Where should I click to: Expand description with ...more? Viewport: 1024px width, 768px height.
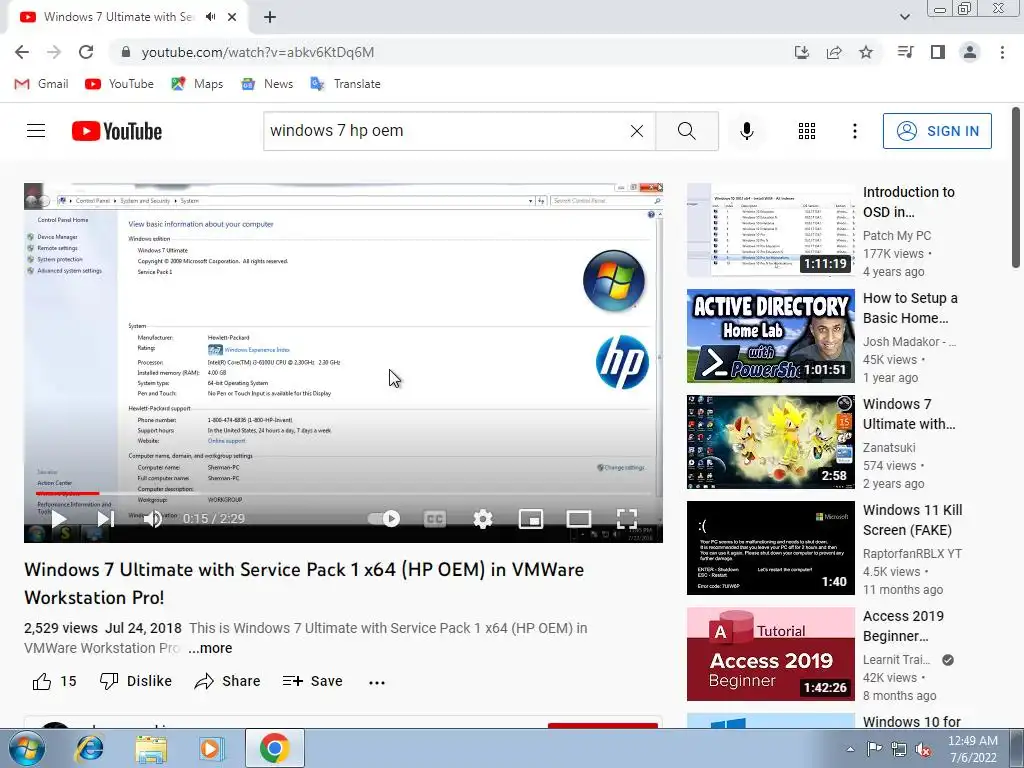point(210,648)
